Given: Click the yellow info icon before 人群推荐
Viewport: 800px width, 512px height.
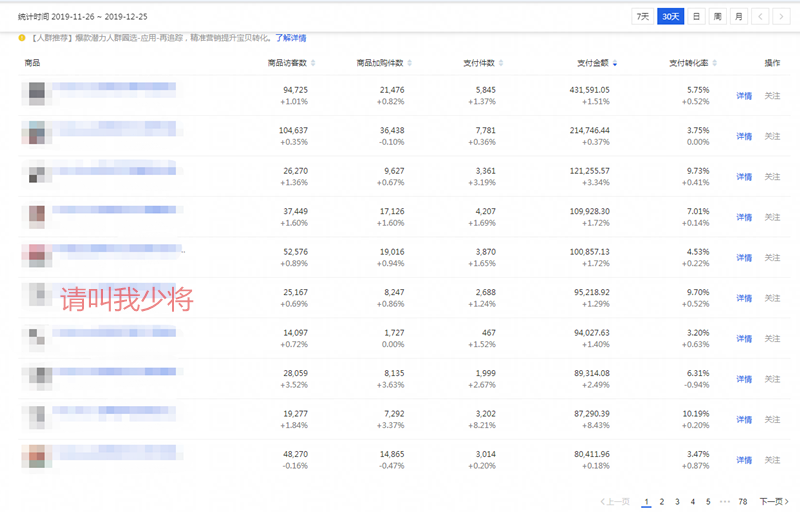Looking at the screenshot, I should 22,38.
